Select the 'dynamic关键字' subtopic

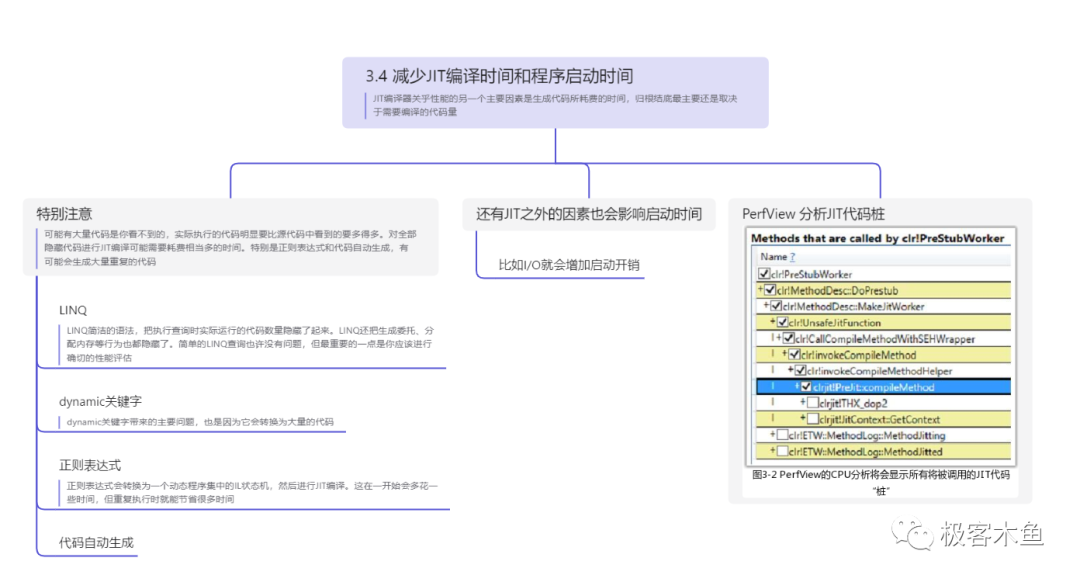101,402
